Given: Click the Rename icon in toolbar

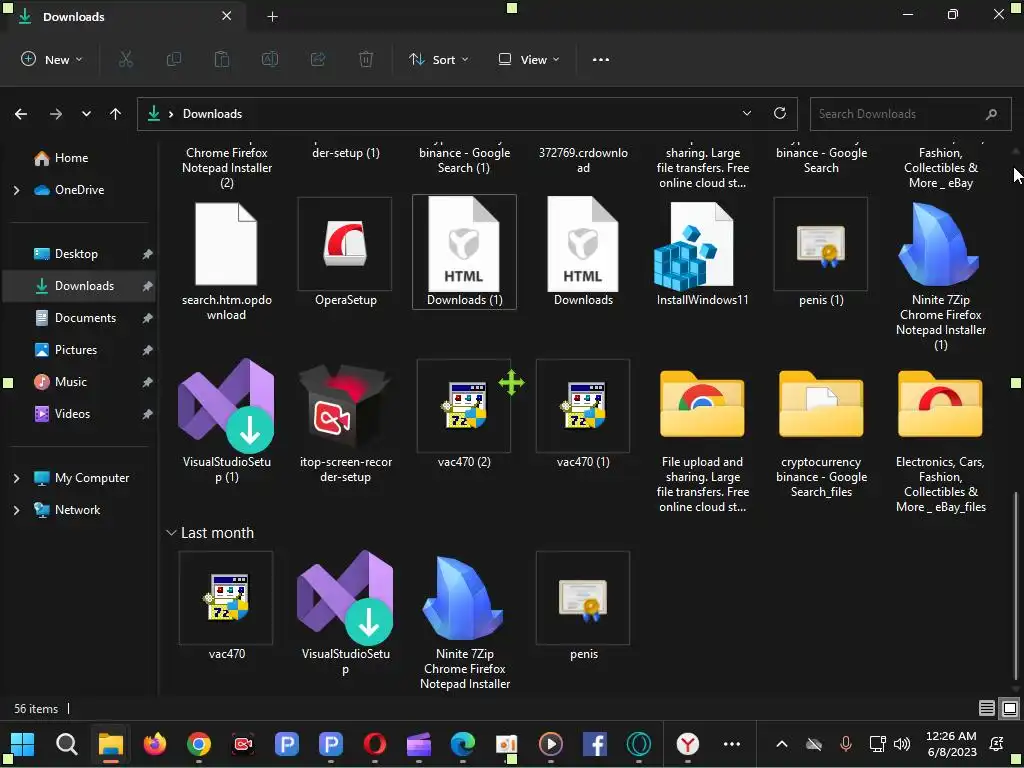Looking at the screenshot, I should pos(270,59).
